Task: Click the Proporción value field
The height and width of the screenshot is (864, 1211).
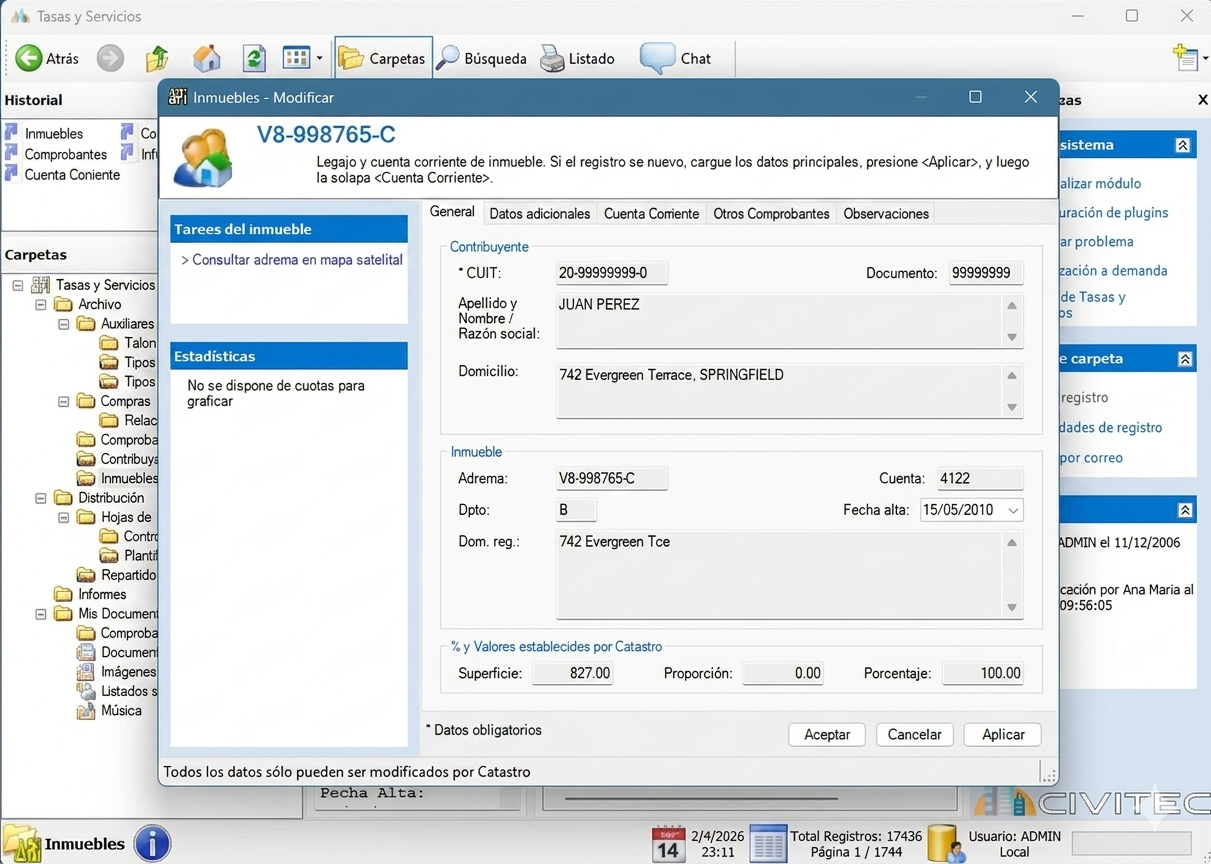Action: pos(783,674)
